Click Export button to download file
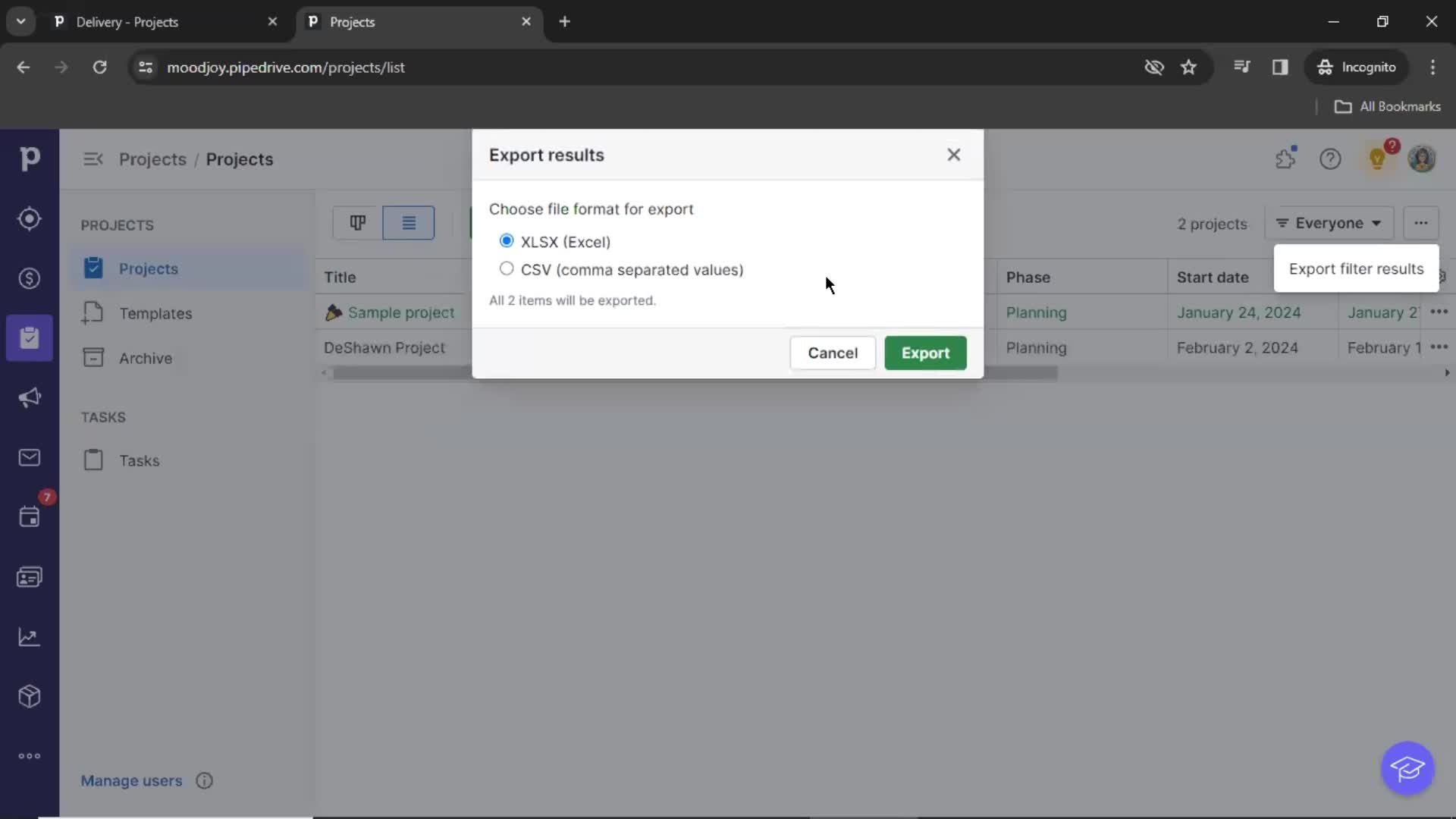Screen dimensions: 1456x819 click(x=925, y=352)
